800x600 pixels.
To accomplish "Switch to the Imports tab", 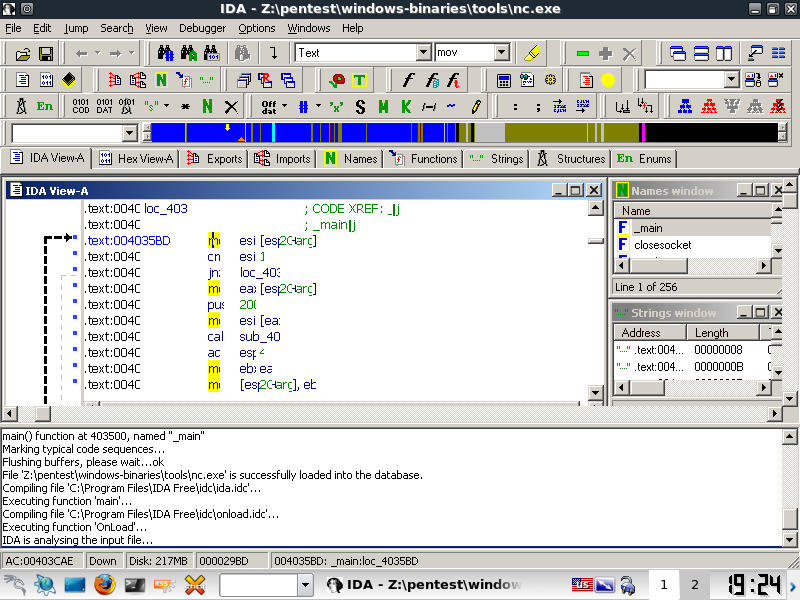I will pyautogui.click(x=282, y=159).
